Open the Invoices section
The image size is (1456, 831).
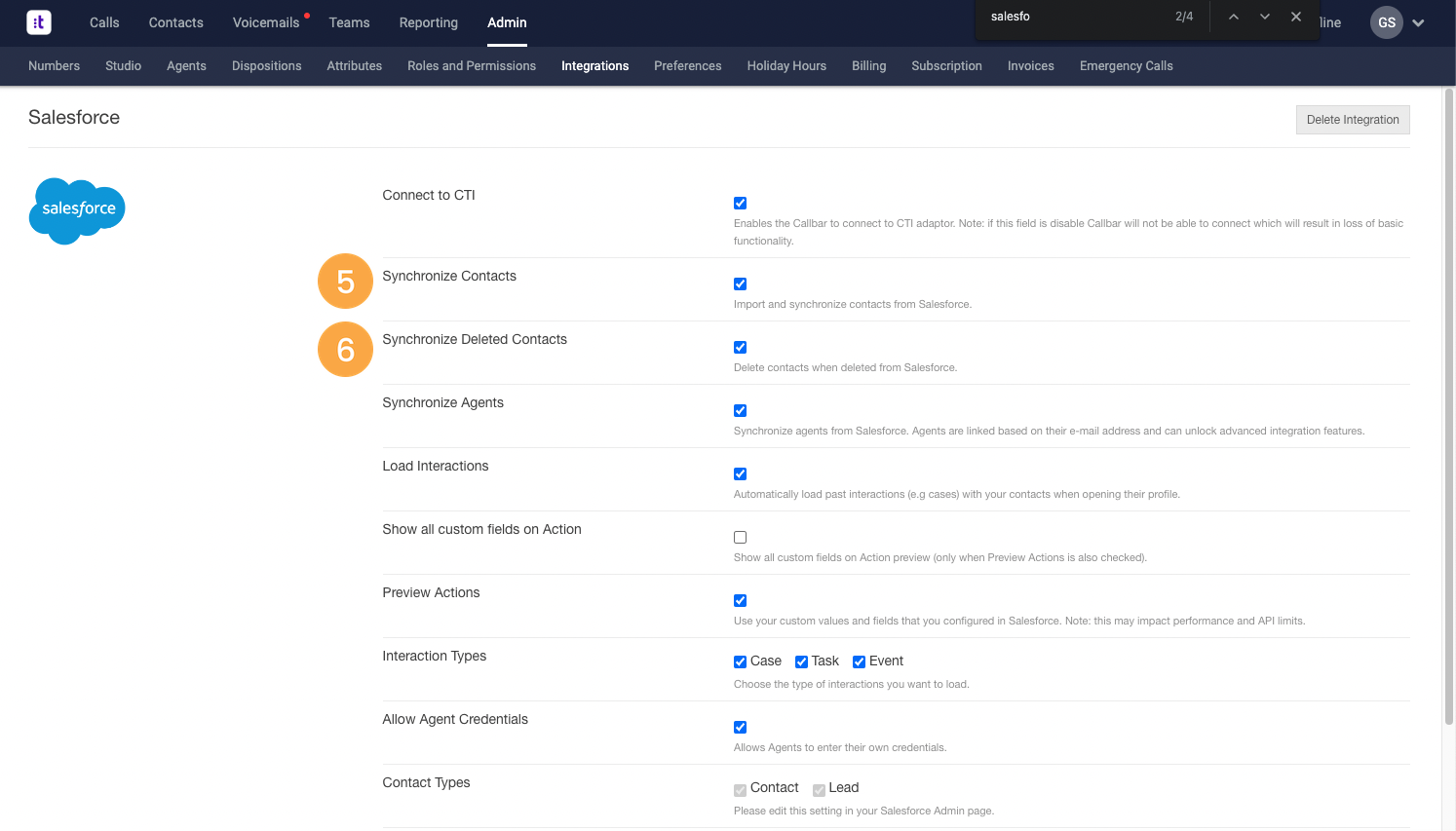[x=1031, y=65]
